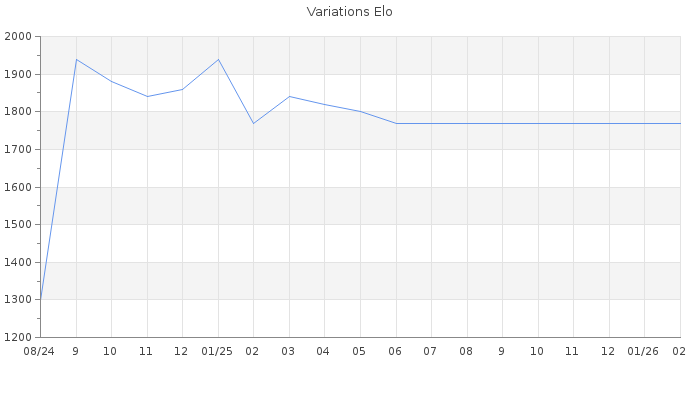Image resolution: width=700 pixels, height=400 pixels.
Task: Click the 08/24 date label on the x-axis
Action: (x=40, y=352)
